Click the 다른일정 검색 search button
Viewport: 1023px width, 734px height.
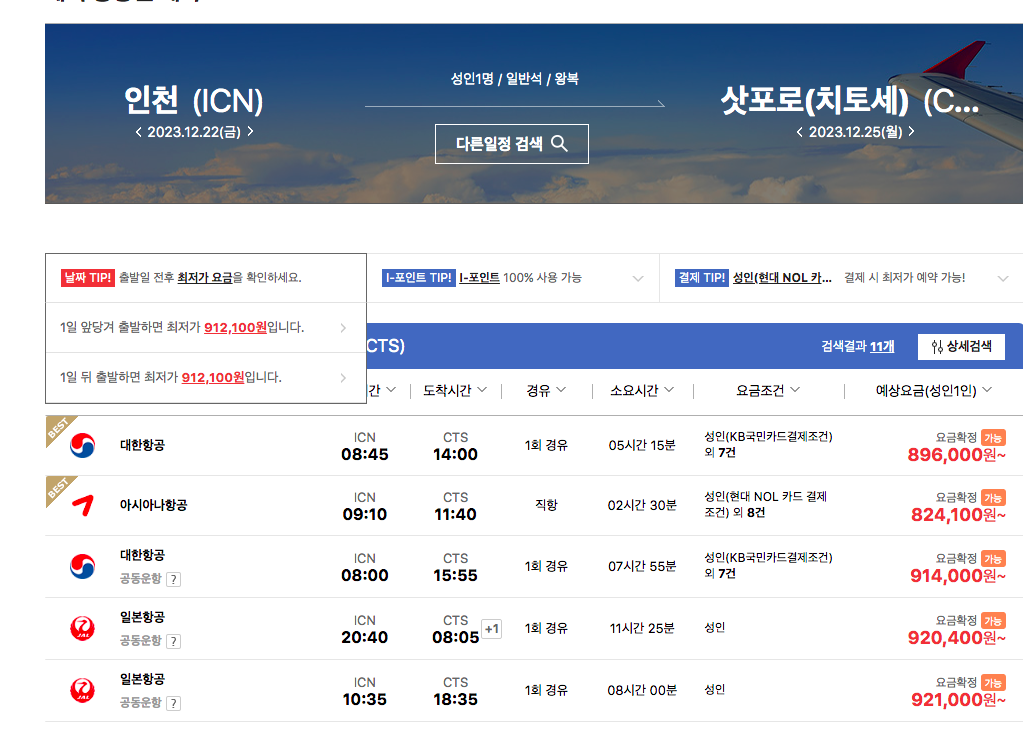tap(512, 144)
